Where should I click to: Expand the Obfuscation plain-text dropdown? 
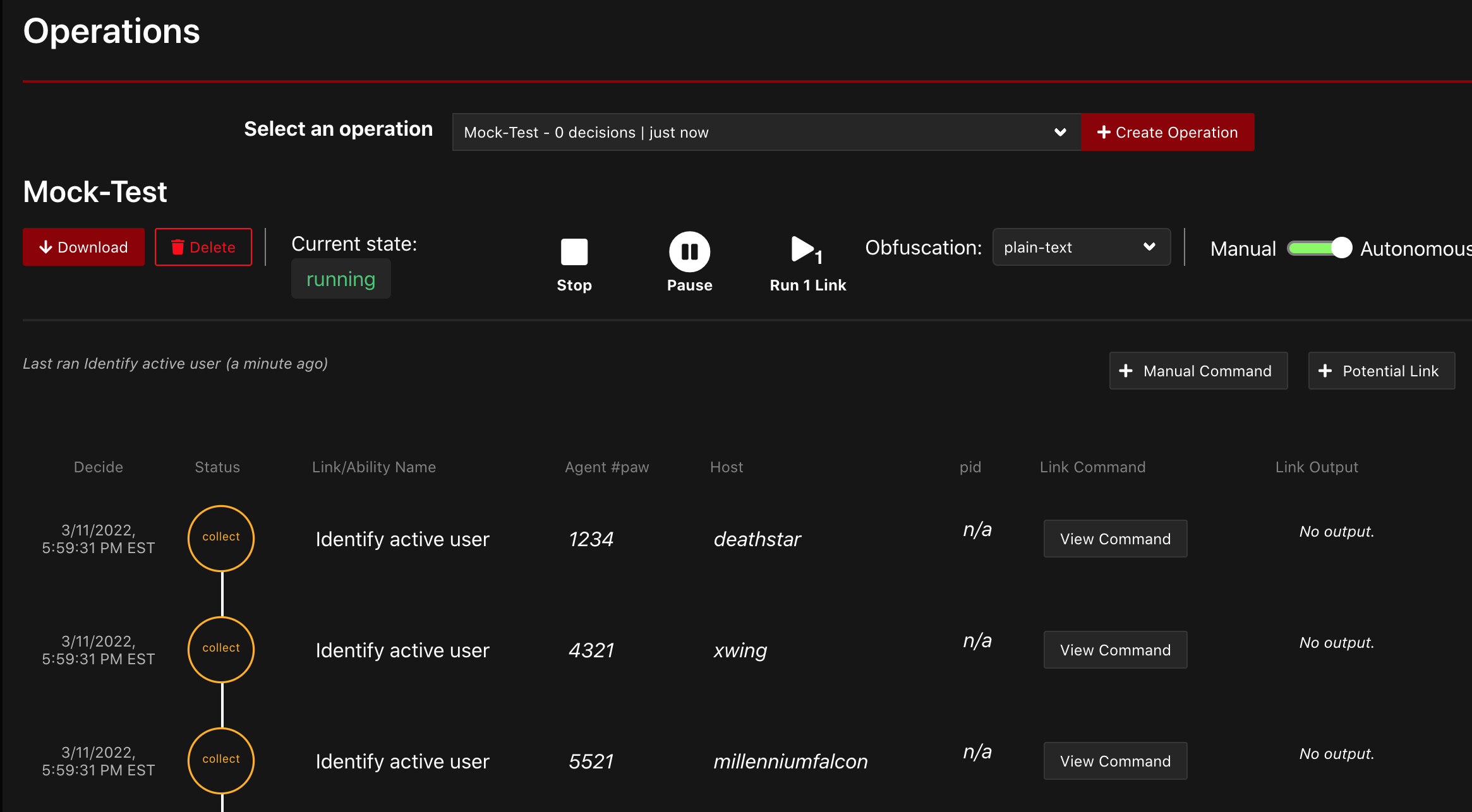pos(1081,247)
